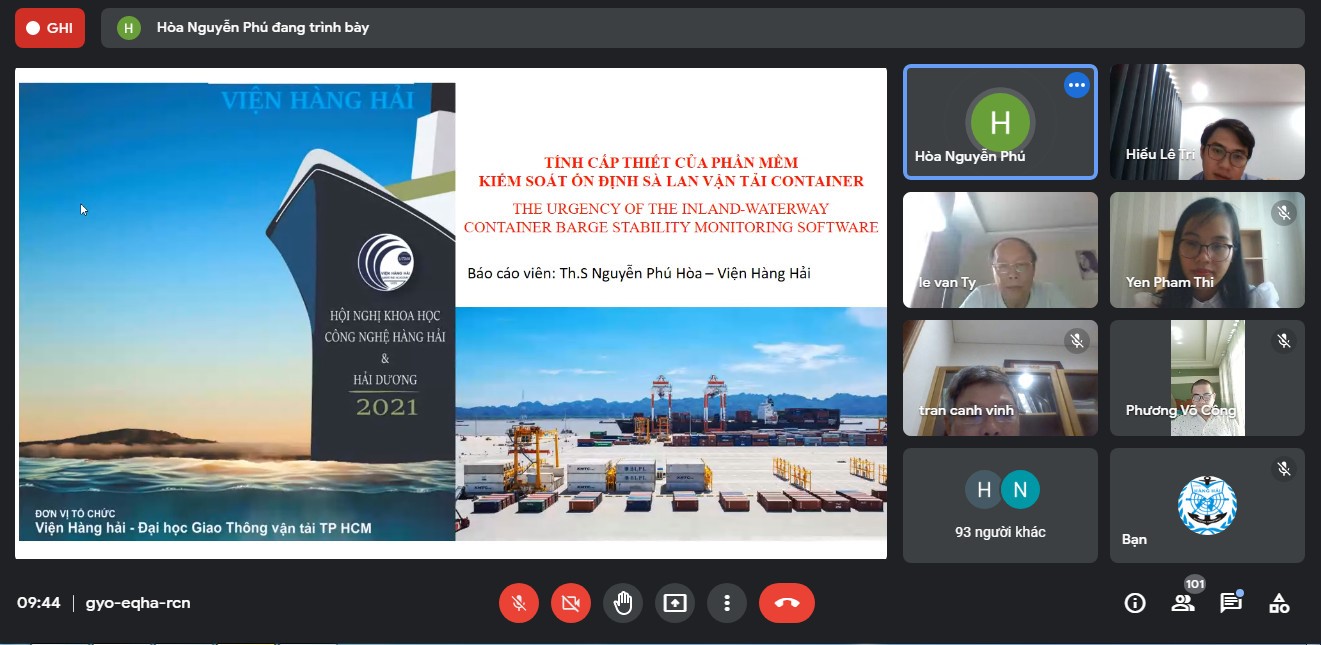Open meeting details info icon
Image resolution: width=1321 pixels, height=645 pixels.
[1135, 603]
